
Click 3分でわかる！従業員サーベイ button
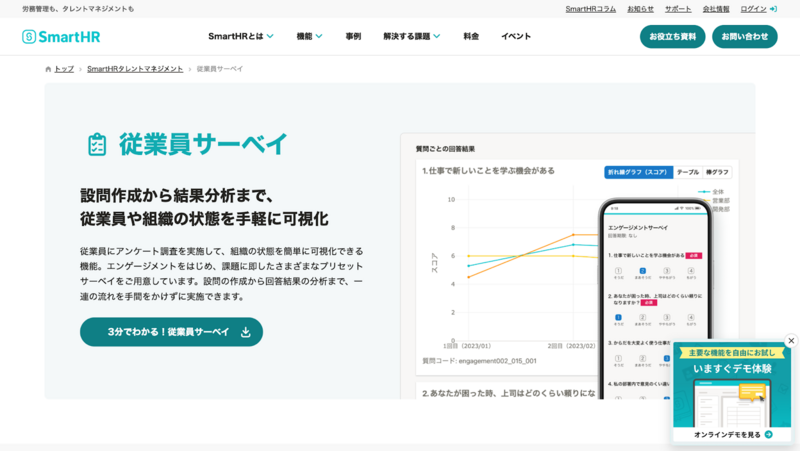pos(171,332)
